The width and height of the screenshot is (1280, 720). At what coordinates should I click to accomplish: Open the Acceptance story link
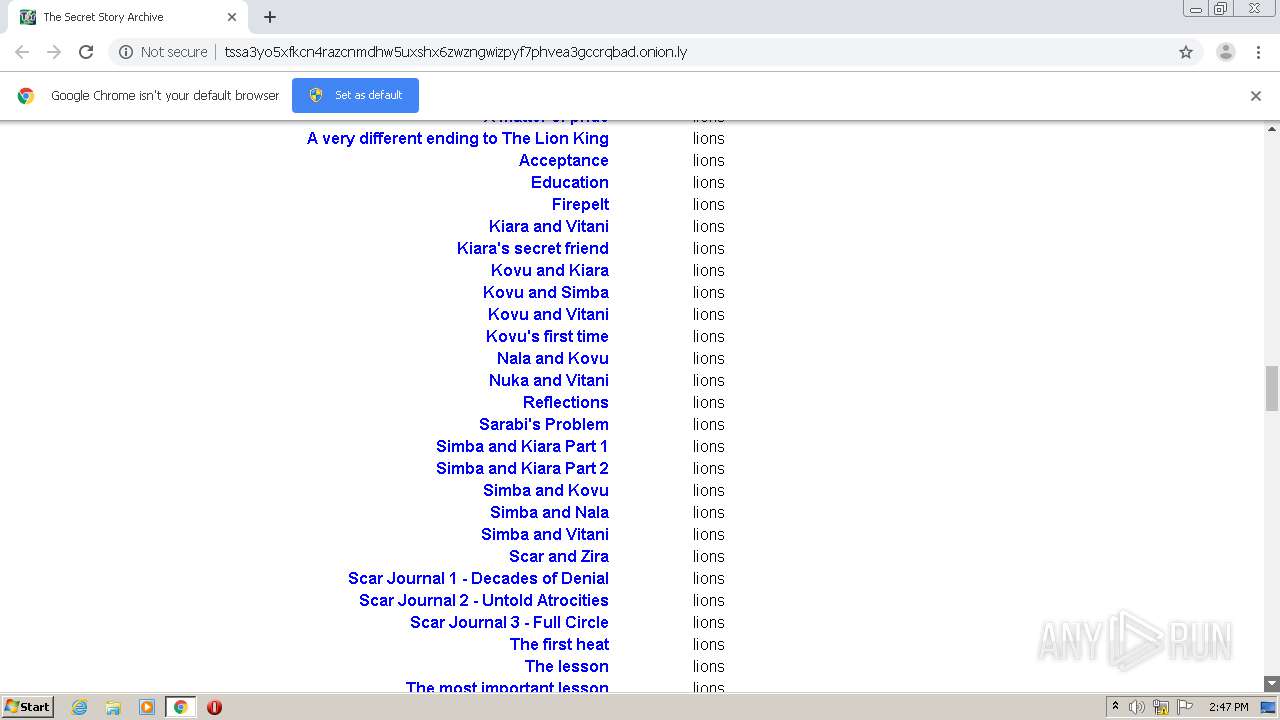[x=563, y=160]
